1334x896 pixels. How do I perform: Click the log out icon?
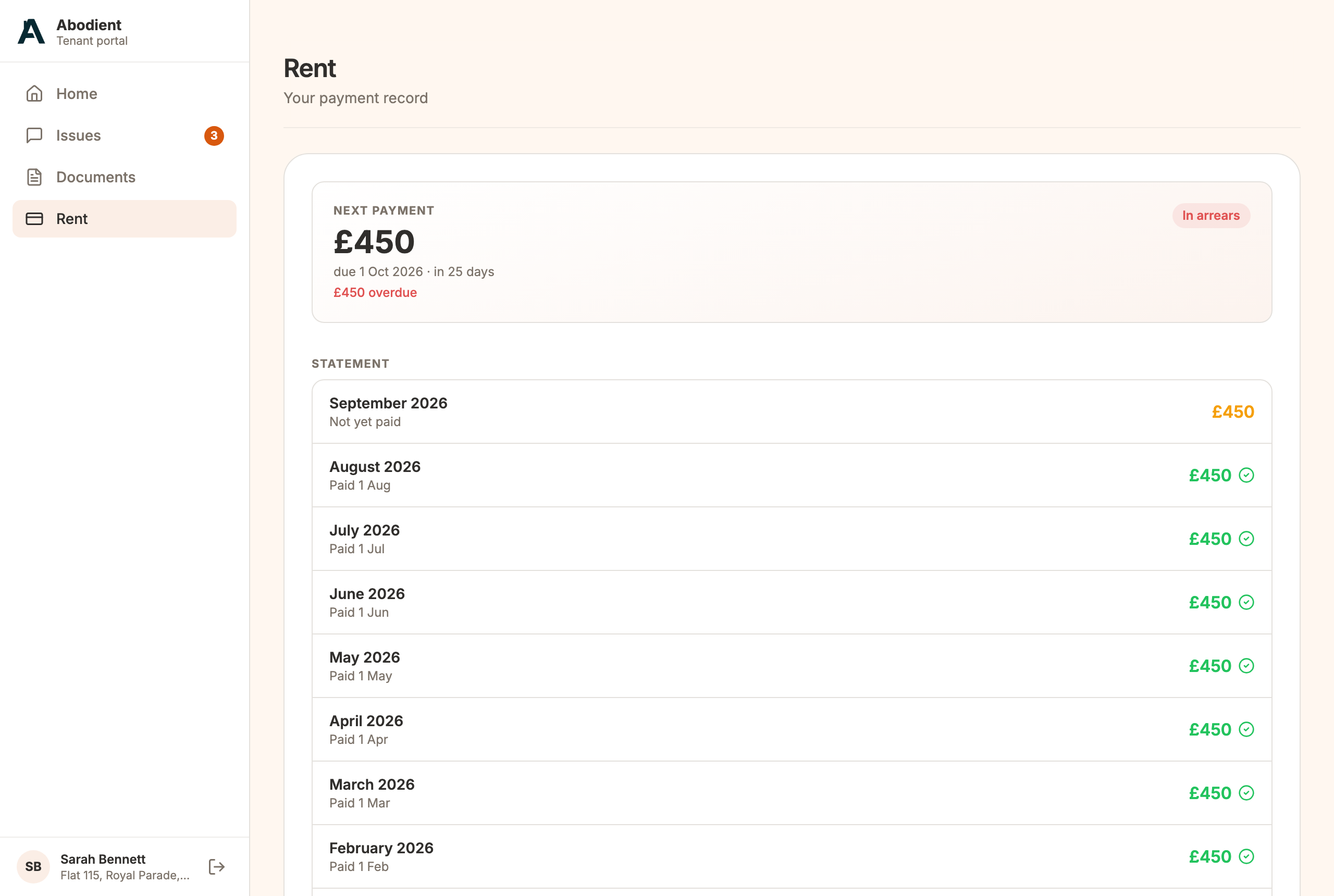[217, 867]
